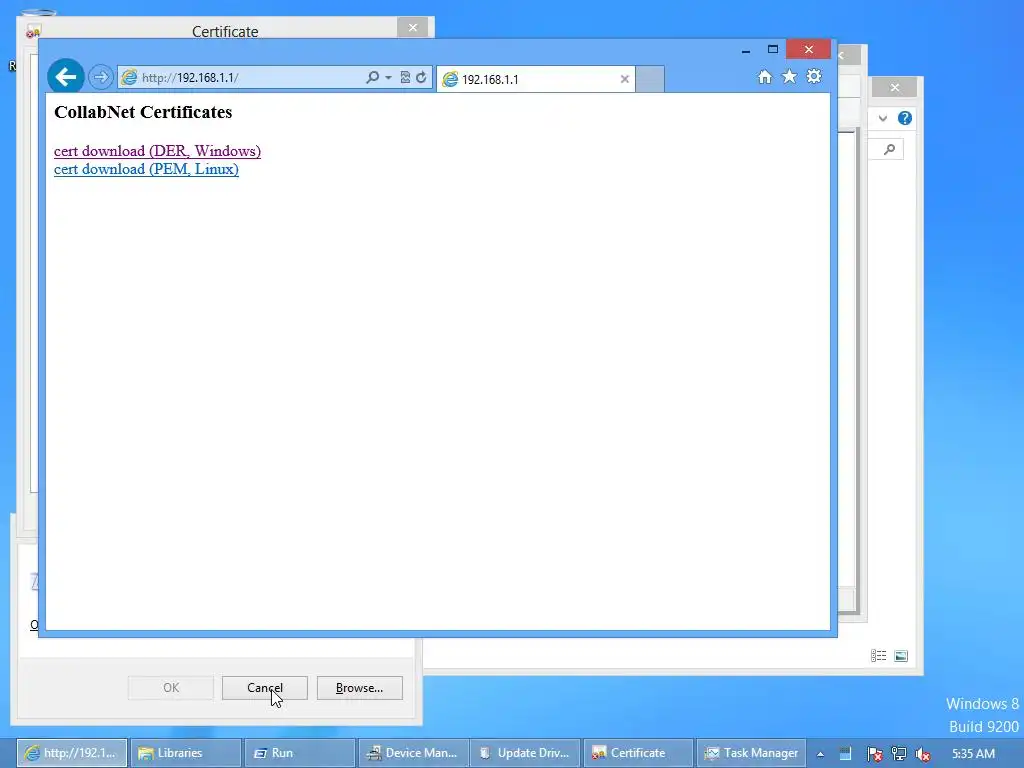Click the browser forward arrow button

[101, 77]
